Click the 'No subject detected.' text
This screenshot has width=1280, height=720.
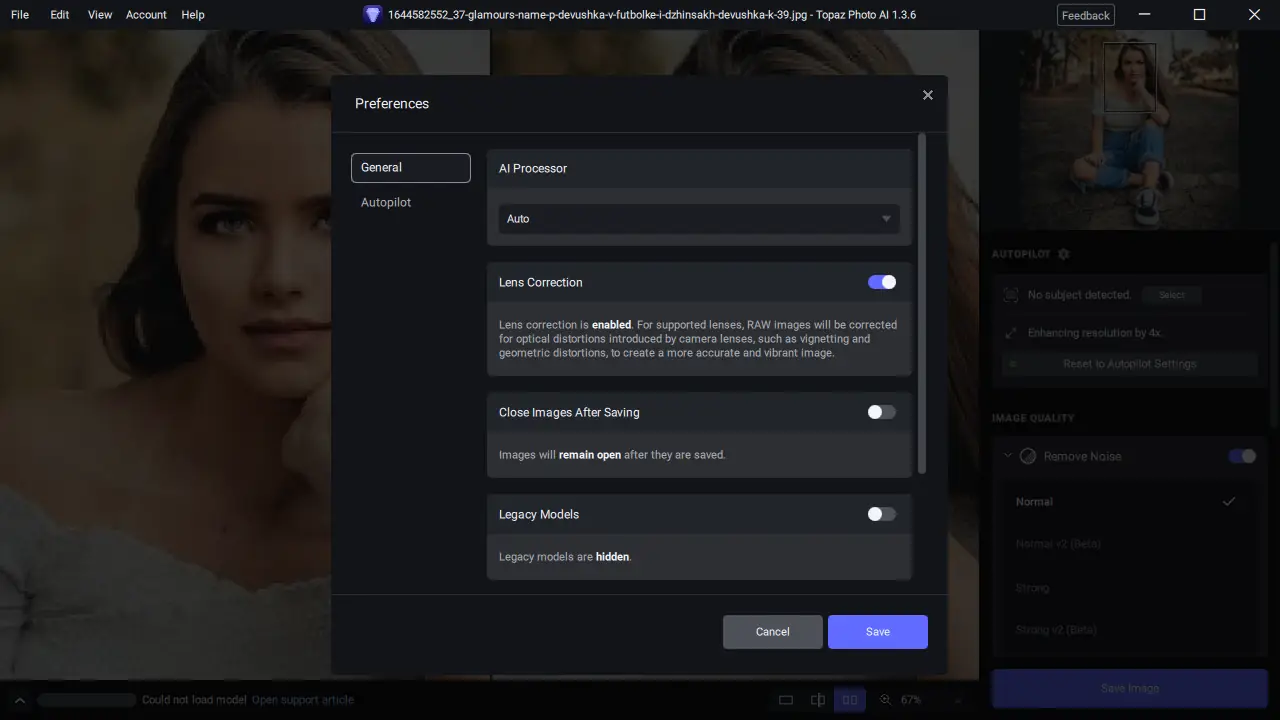point(1080,295)
